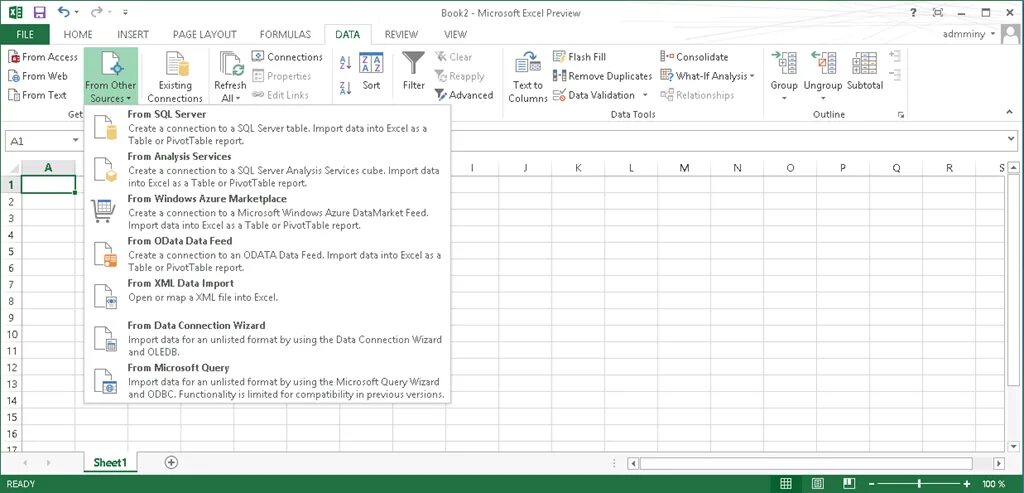Screen dimensions: 1024x493
Task: Click zoom in plus button
Action: click(967, 484)
